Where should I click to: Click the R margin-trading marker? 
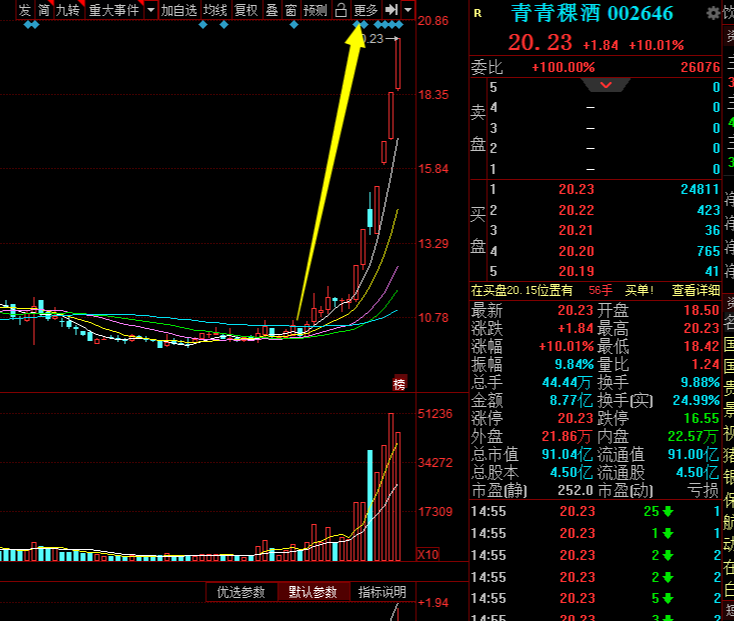coord(478,14)
